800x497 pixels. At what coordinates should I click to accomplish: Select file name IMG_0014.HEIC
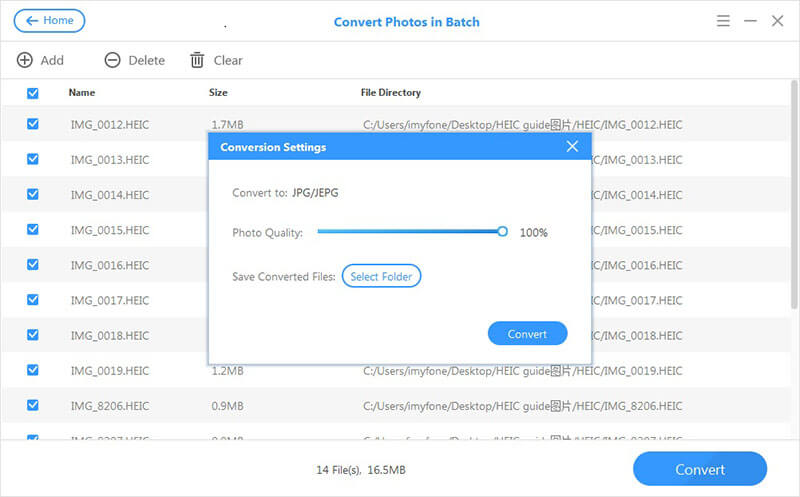[x=110, y=195]
